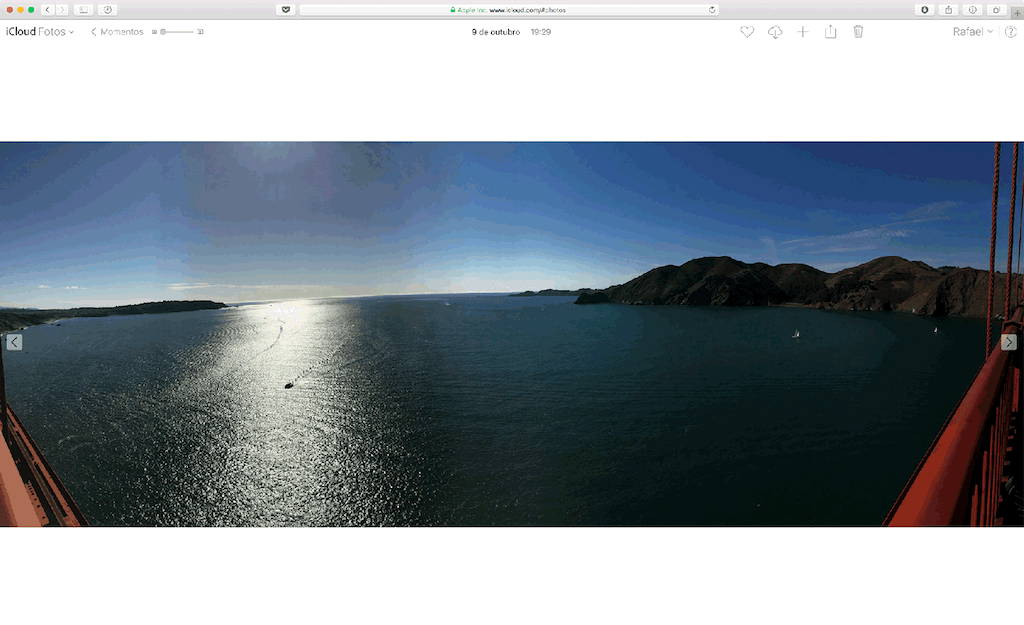This screenshot has height=625, width=1024.
Task: Click the large zoom-in icon beside slider
Action: pos(200,31)
